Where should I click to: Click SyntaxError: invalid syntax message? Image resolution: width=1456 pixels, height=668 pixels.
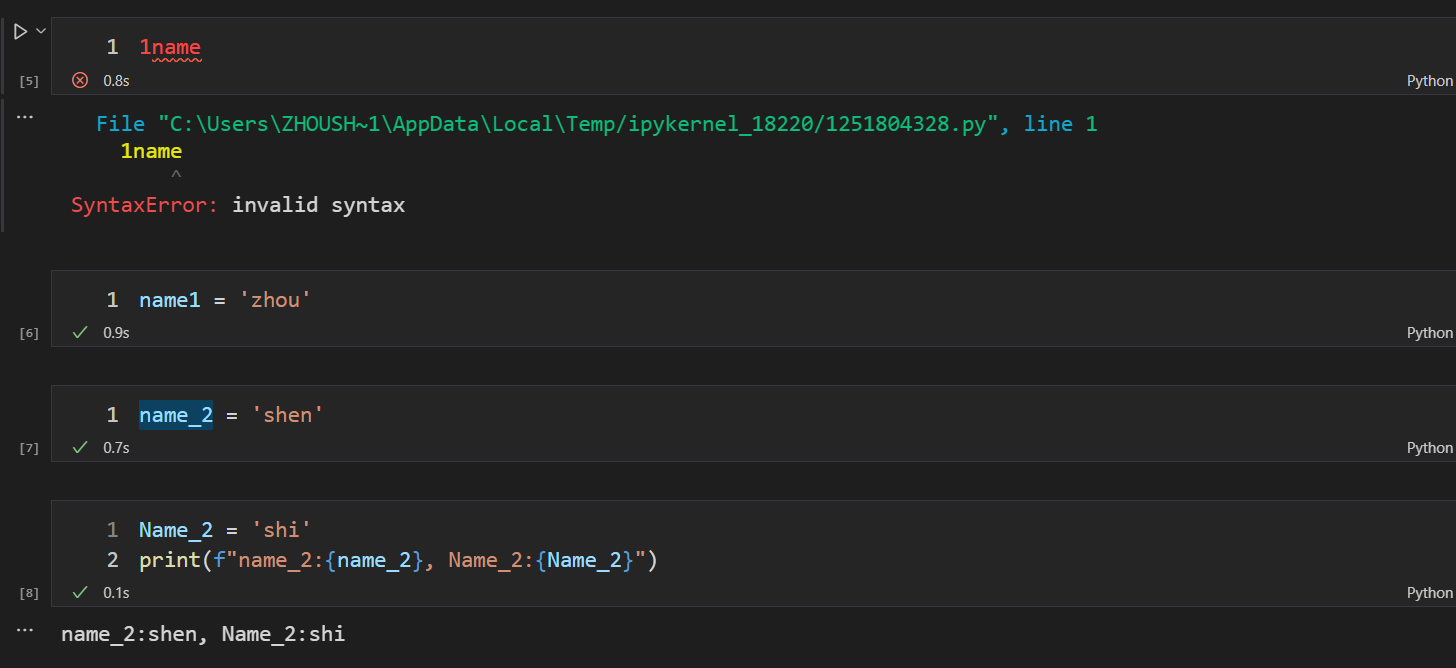pyautogui.click(x=238, y=205)
